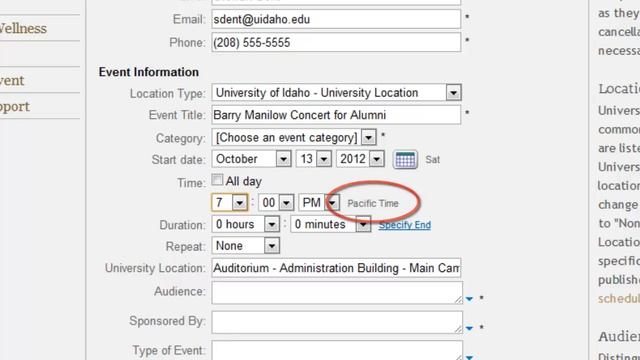The height and width of the screenshot is (360, 640).
Task: Click the Specify End link
Action: pyautogui.click(x=404, y=225)
